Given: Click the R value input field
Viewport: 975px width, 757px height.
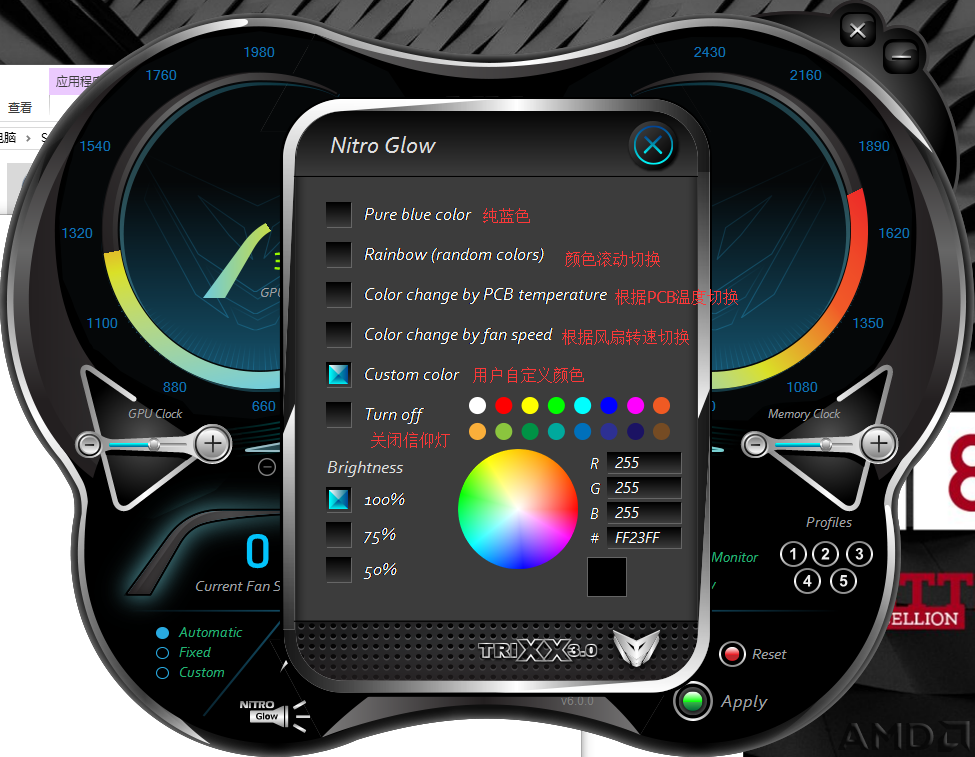Looking at the screenshot, I should [644, 463].
